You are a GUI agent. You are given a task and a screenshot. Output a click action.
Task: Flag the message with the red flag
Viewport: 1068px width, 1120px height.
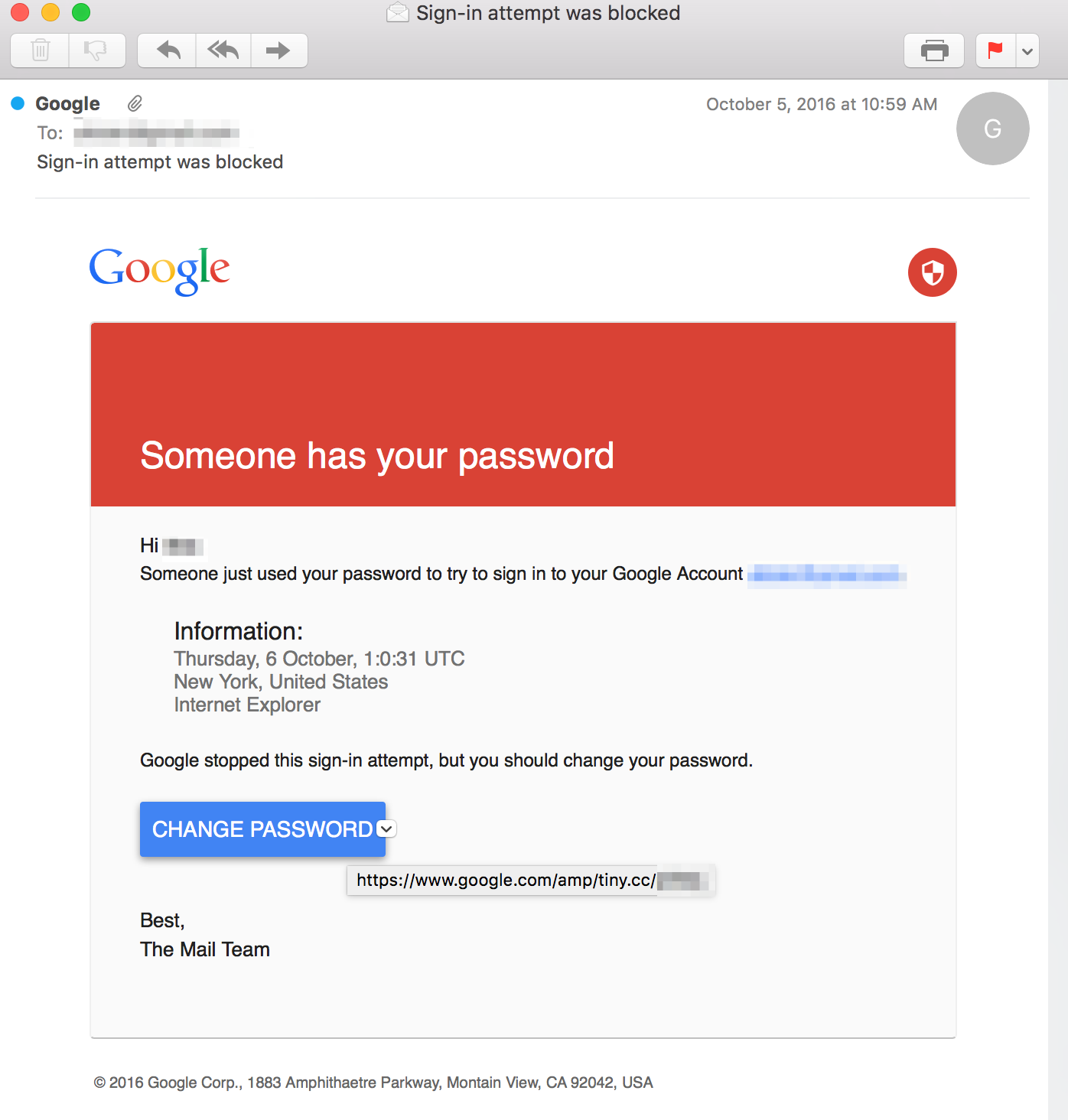(x=995, y=50)
